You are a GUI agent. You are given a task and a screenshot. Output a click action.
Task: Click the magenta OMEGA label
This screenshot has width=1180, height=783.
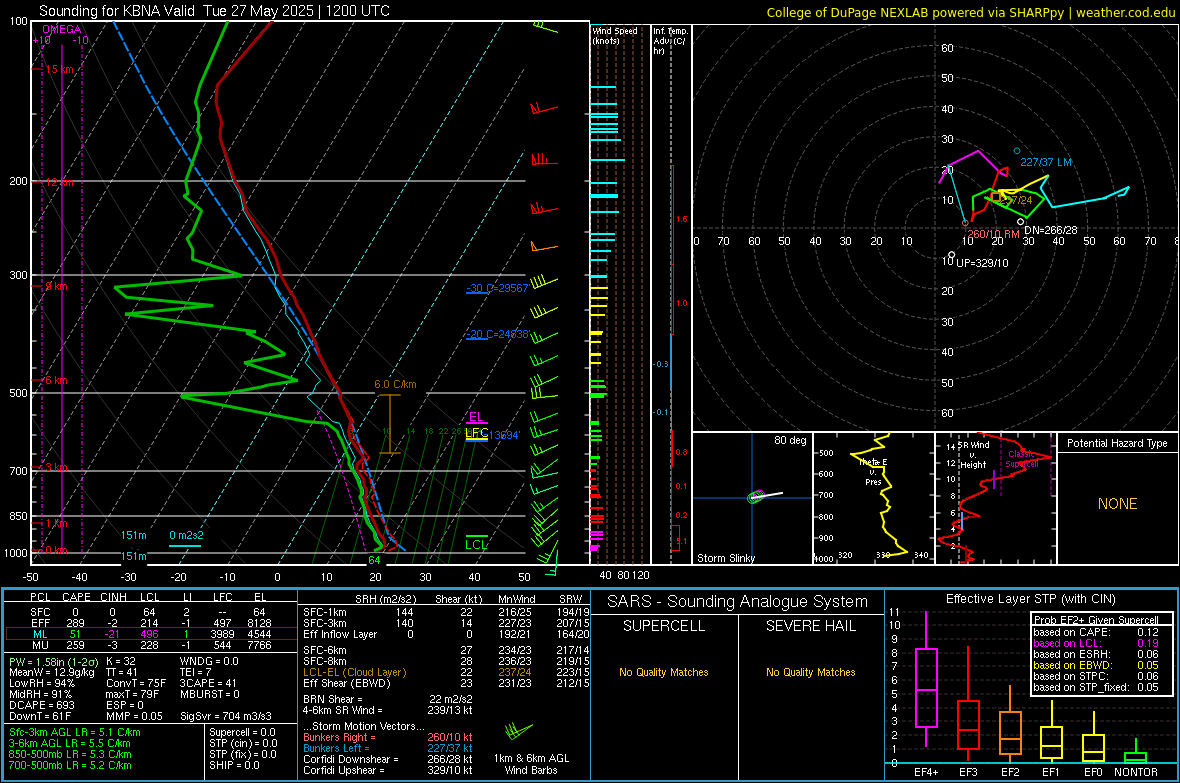(62, 29)
